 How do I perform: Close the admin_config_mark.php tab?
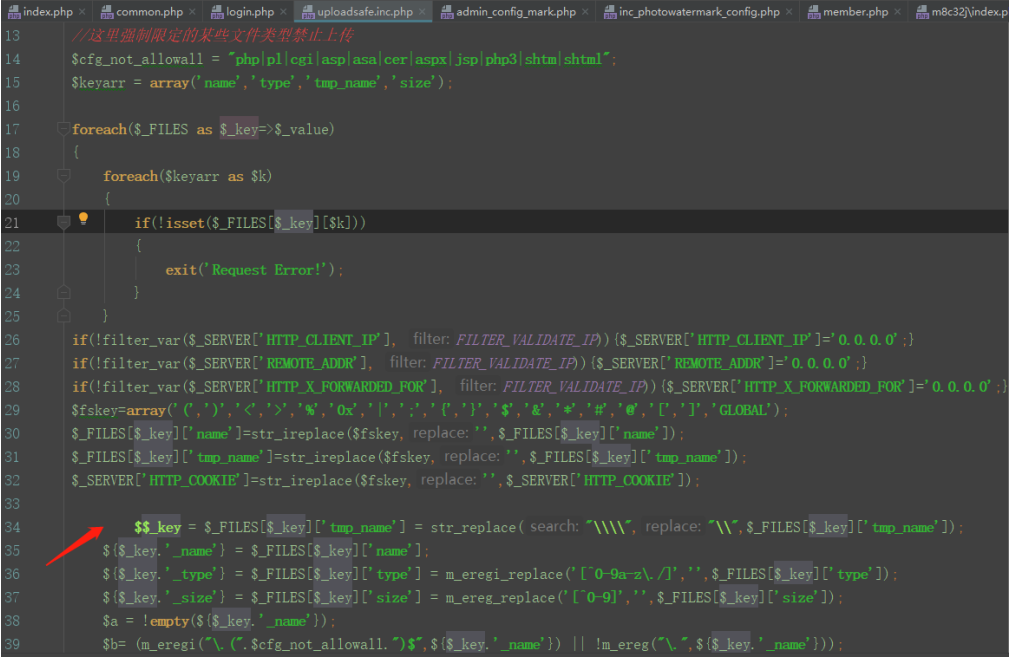[585, 12]
